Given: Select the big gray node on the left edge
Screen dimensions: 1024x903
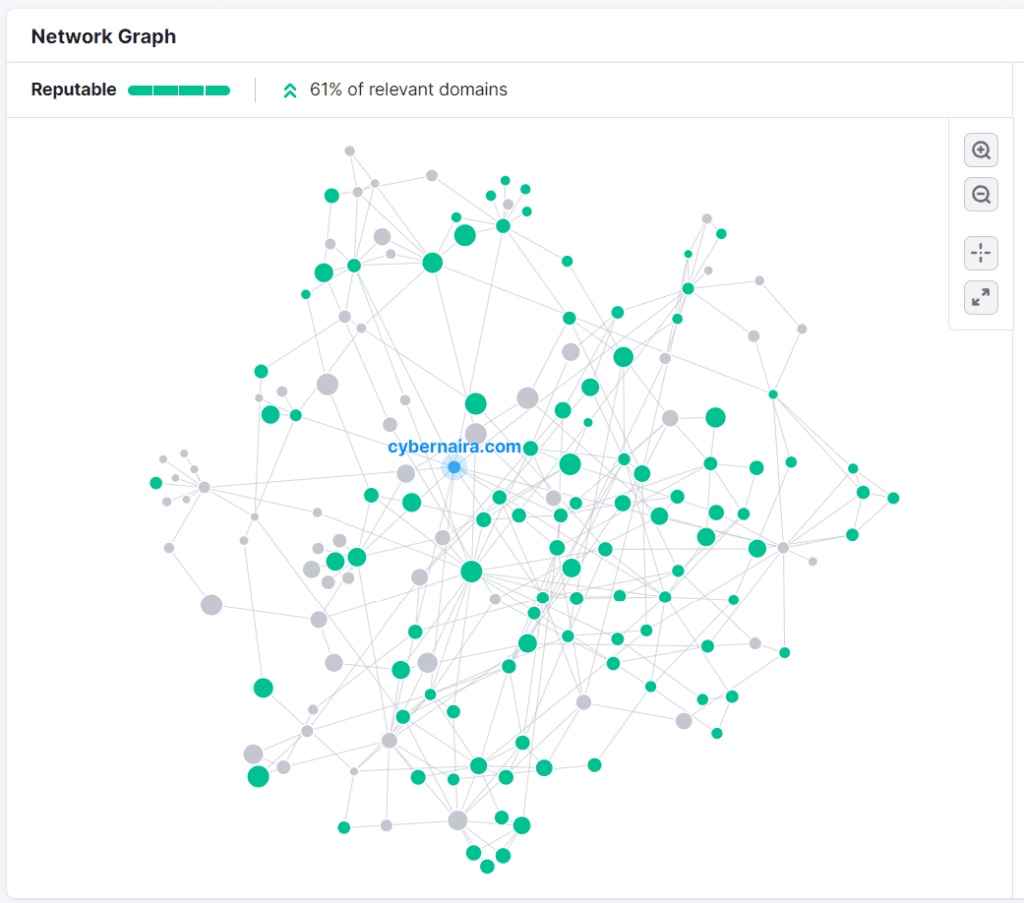Looking at the screenshot, I should [210, 603].
